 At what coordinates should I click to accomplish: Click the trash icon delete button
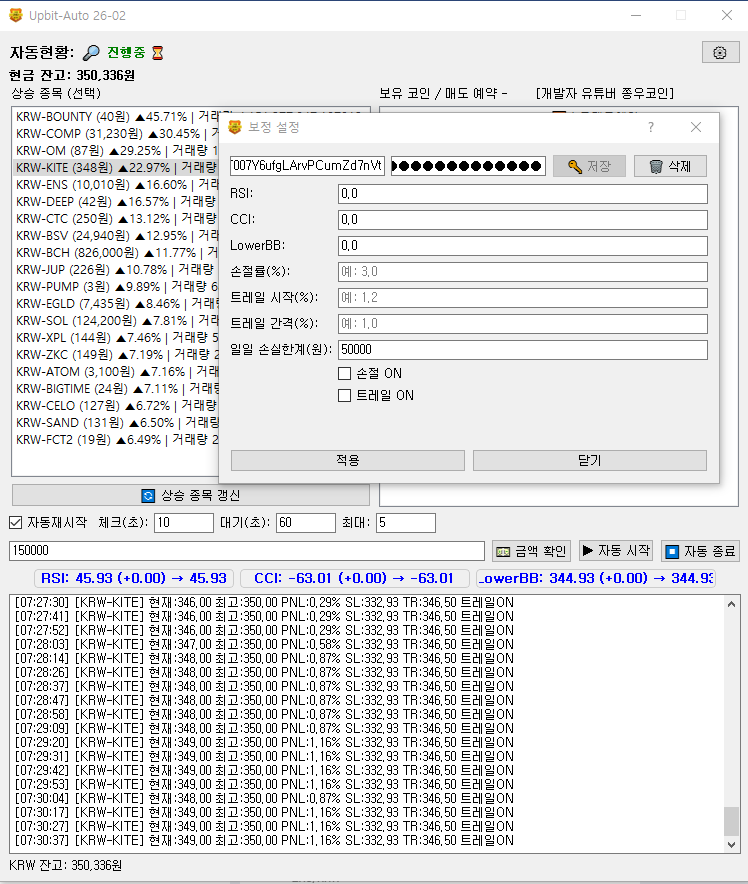point(670,166)
